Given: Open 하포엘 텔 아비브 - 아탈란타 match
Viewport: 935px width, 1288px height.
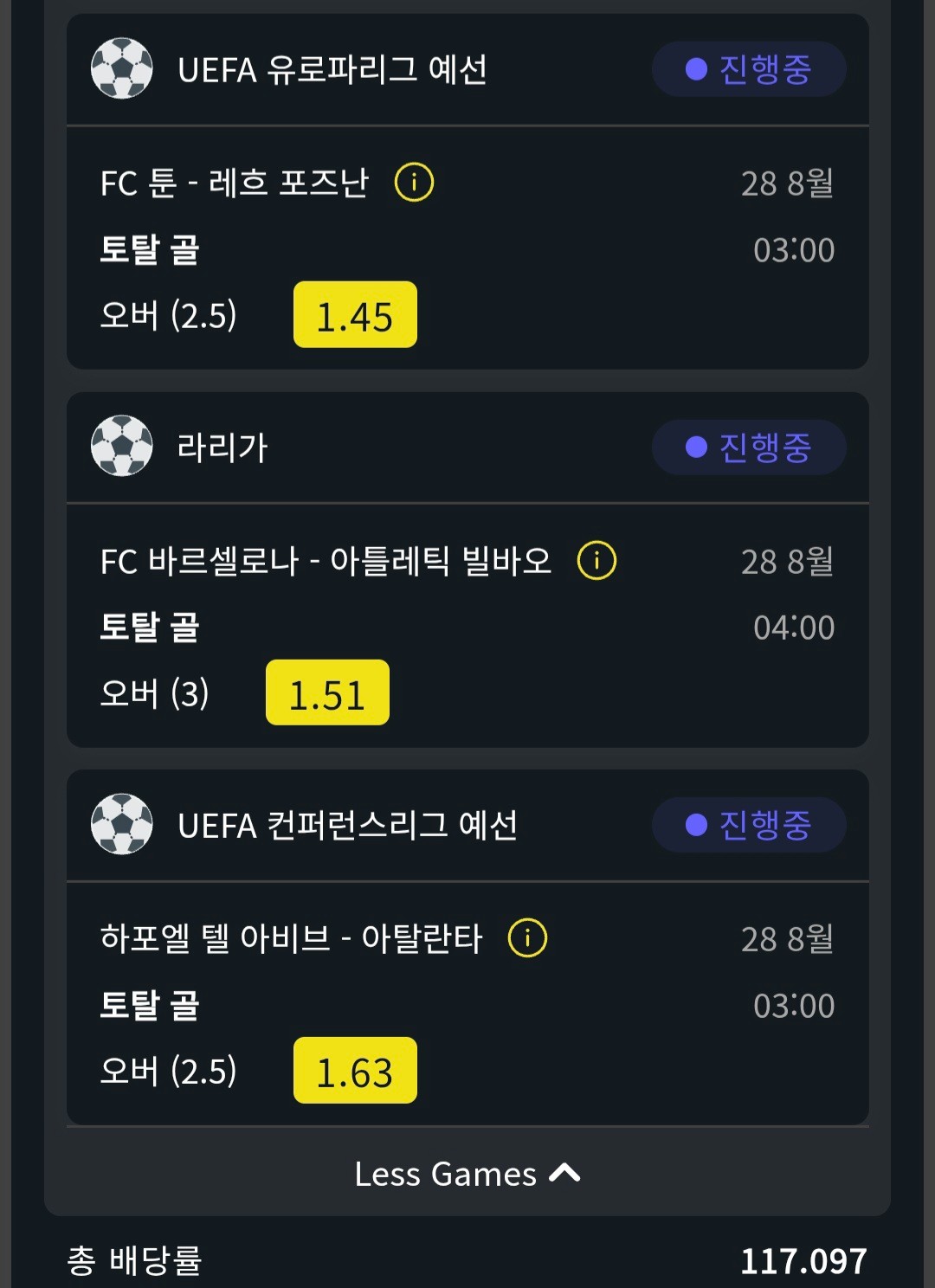Looking at the screenshot, I should 292,939.
